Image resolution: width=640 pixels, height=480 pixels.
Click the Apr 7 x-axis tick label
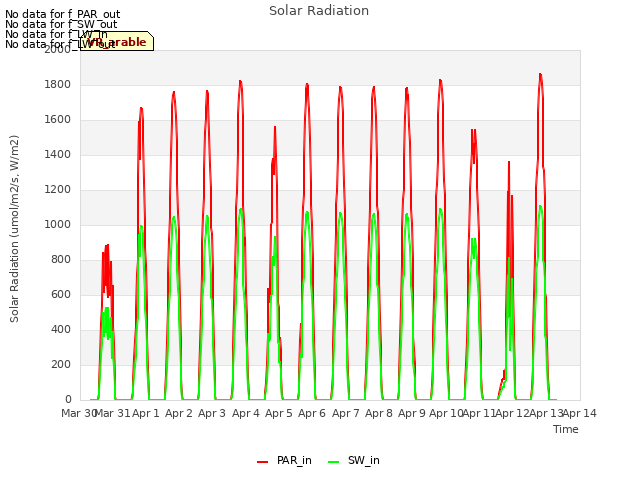point(346,413)
